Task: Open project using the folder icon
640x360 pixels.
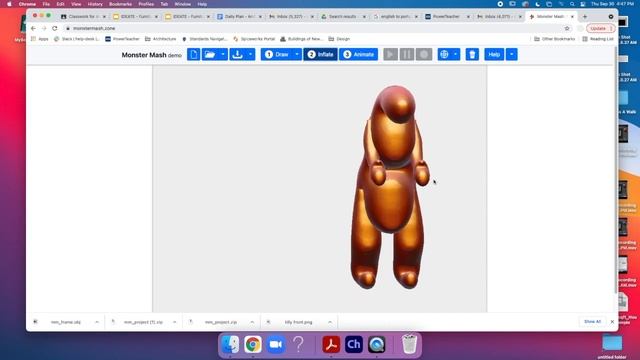Action: pyautogui.click(x=210, y=54)
